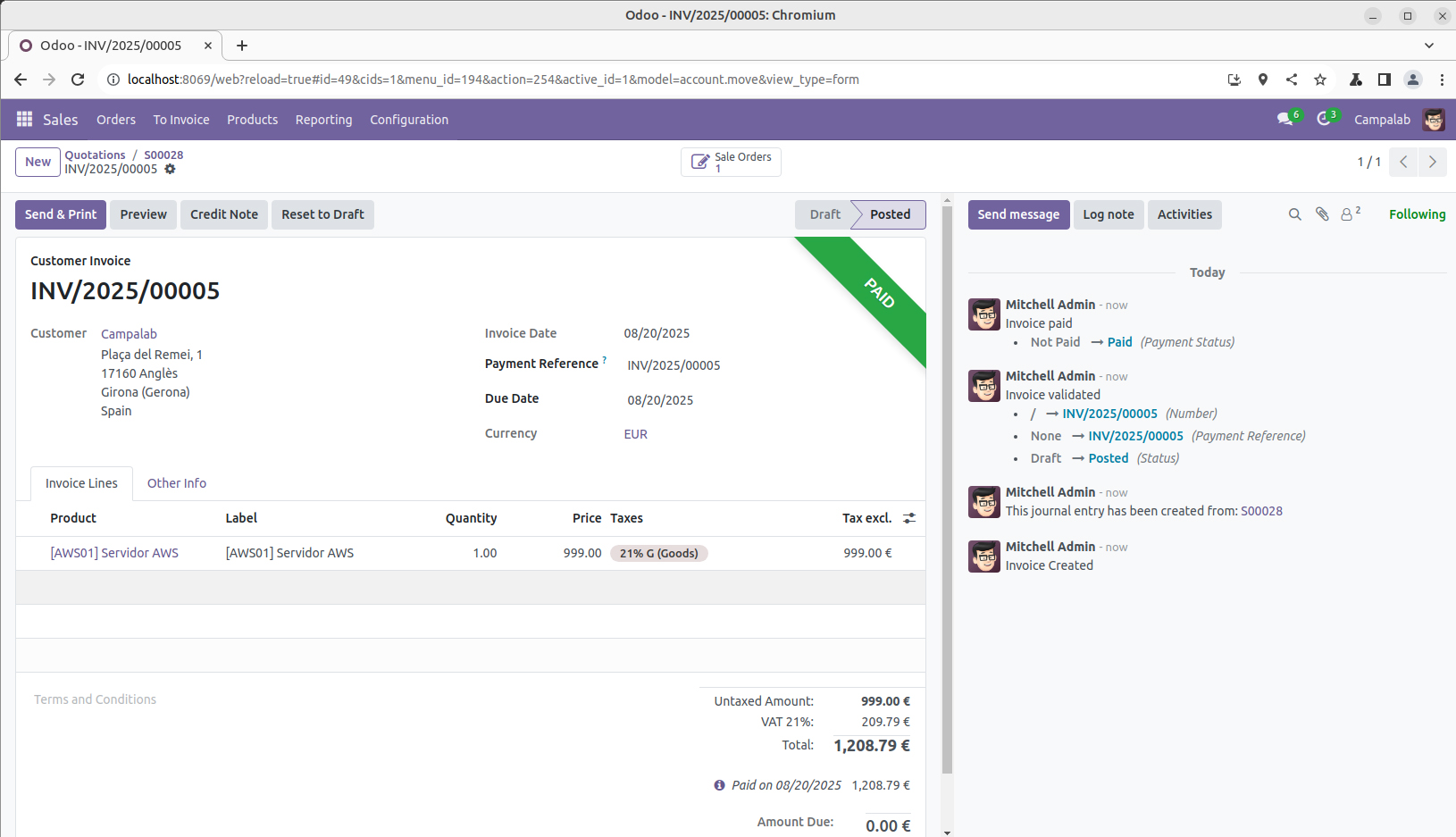The image size is (1456, 837).
Task: Expand the Reporting menu
Action: tap(323, 120)
